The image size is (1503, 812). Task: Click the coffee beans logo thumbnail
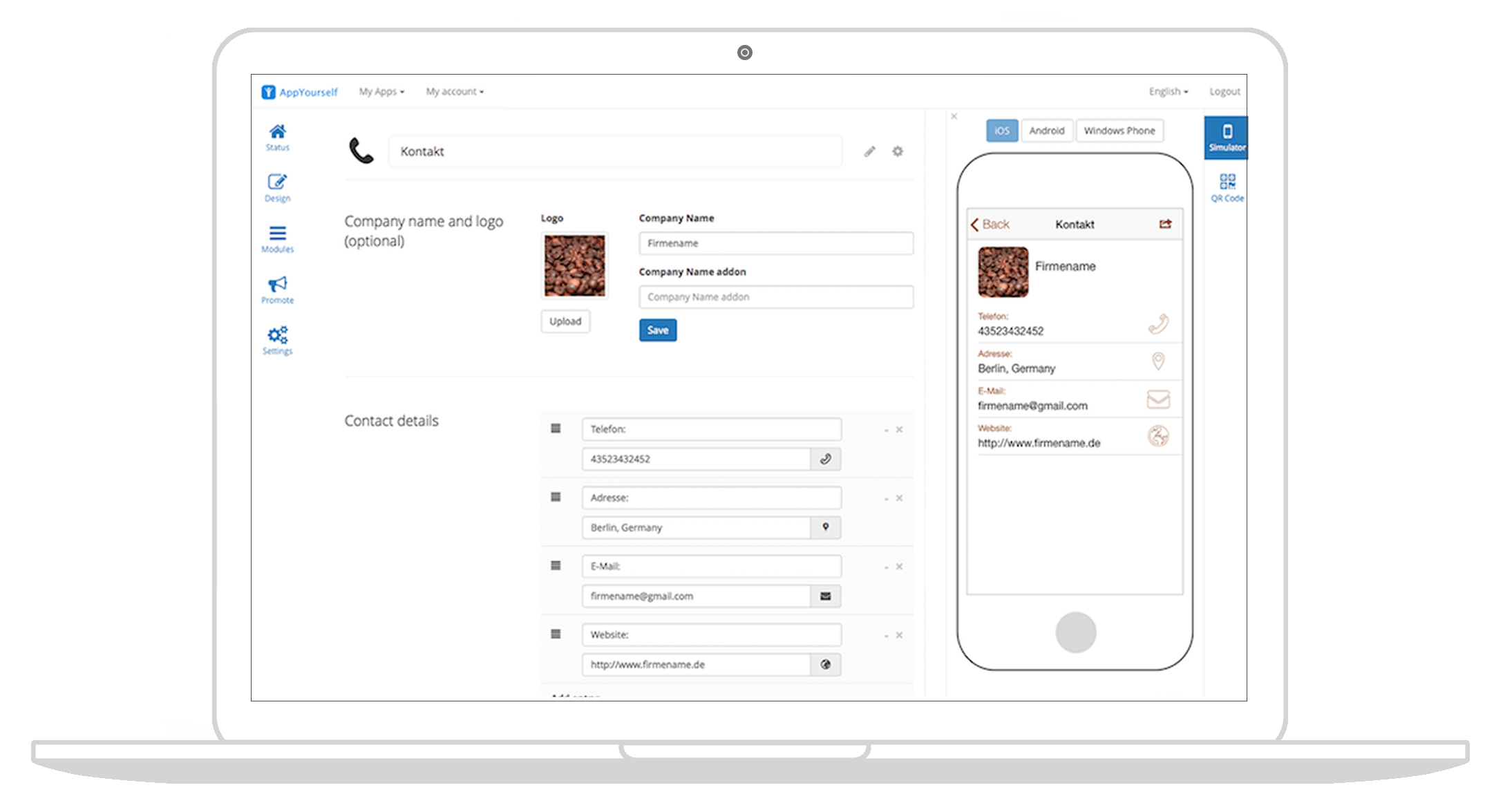pos(574,265)
